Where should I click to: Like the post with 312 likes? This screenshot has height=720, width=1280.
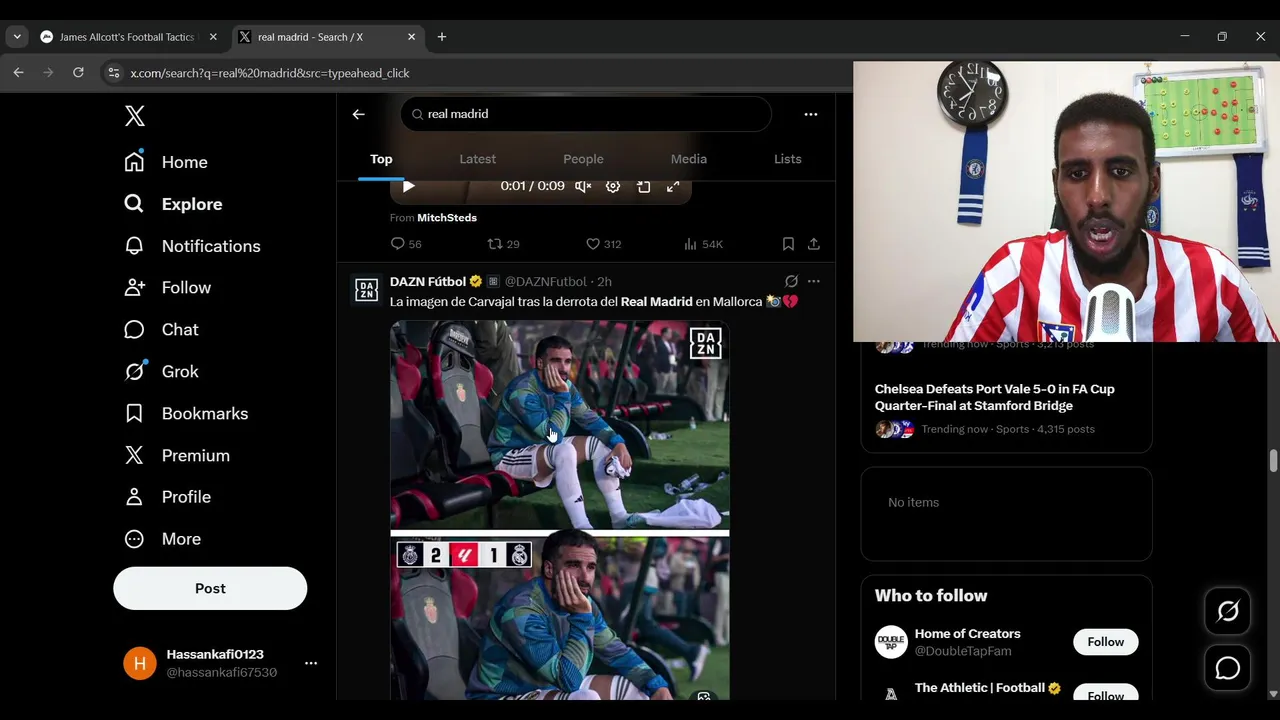(x=603, y=244)
